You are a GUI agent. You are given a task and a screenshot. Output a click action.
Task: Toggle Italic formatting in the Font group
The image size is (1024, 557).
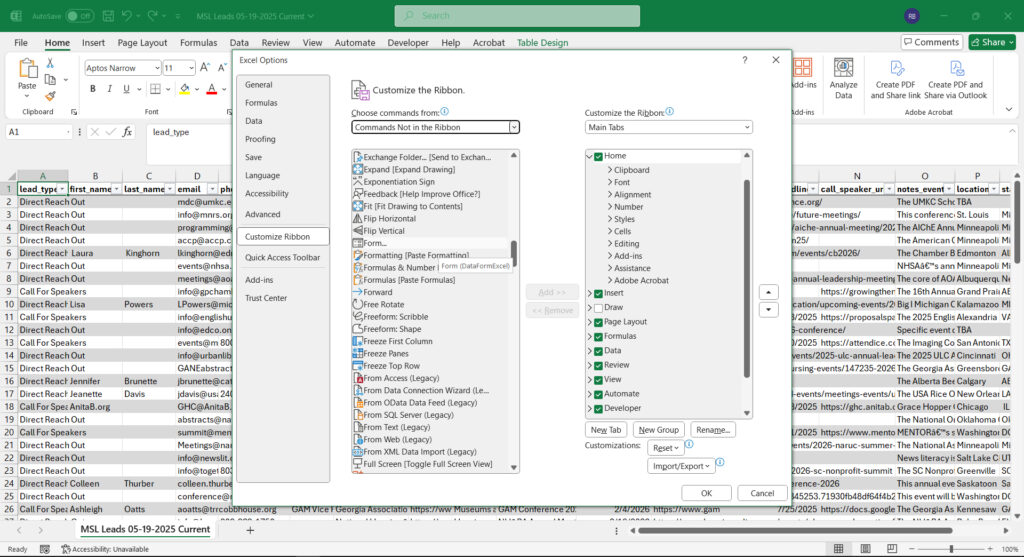[x=109, y=89]
